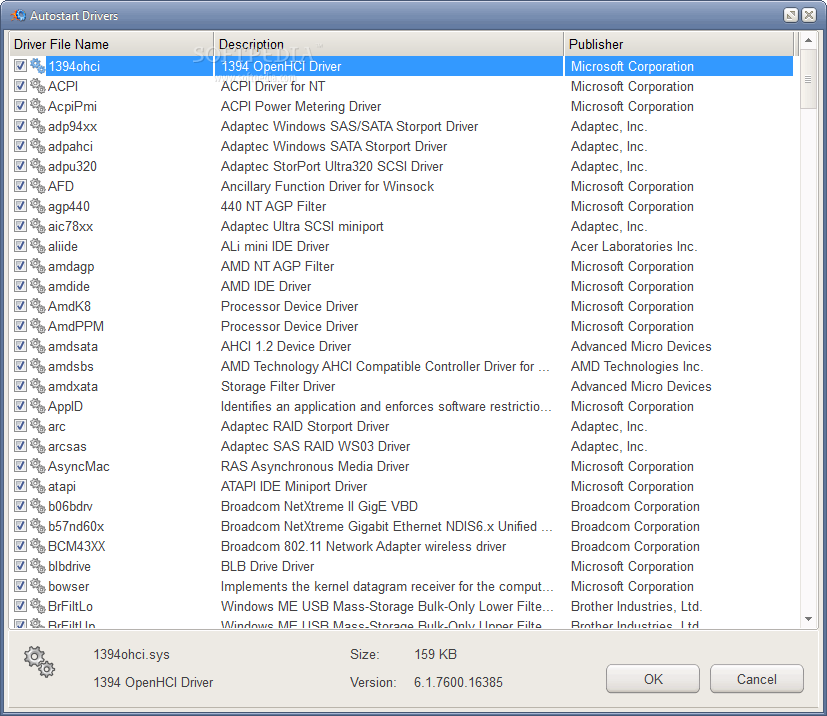Click the gear icon beside AmdPPM
The width and height of the screenshot is (827, 716).
pos(37,326)
